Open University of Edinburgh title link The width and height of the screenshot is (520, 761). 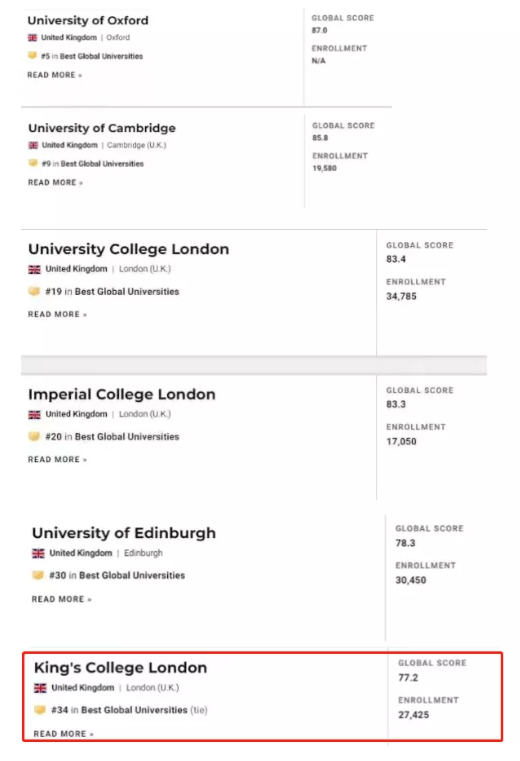tap(124, 533)
